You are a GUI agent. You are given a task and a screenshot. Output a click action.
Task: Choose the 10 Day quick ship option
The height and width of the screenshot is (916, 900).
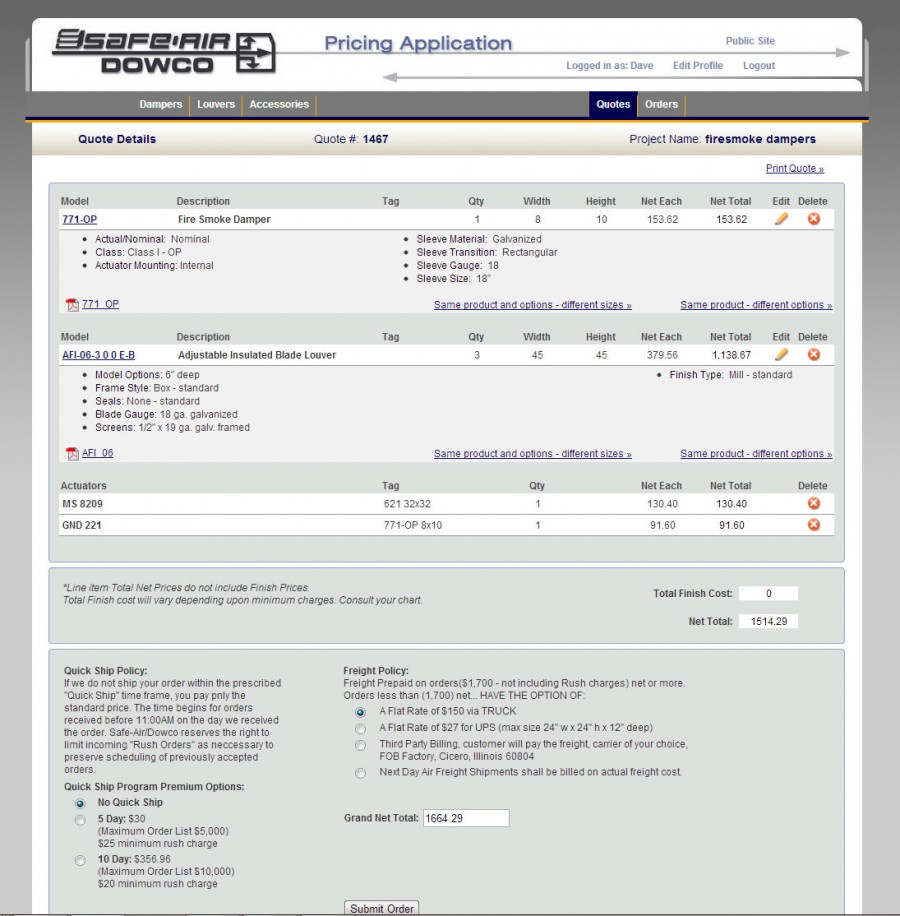81,859
